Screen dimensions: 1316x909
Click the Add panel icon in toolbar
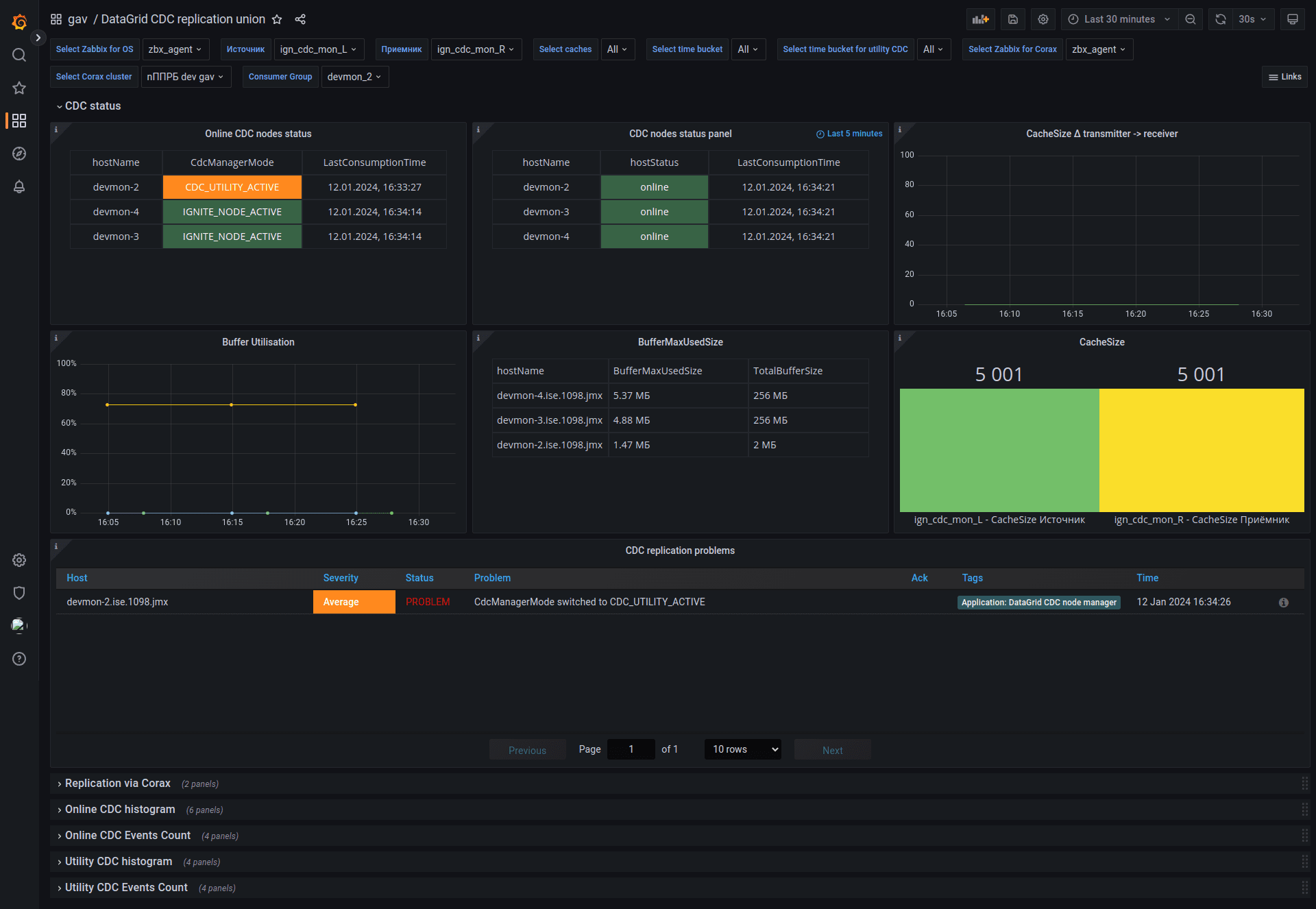[x=980, y=19]
